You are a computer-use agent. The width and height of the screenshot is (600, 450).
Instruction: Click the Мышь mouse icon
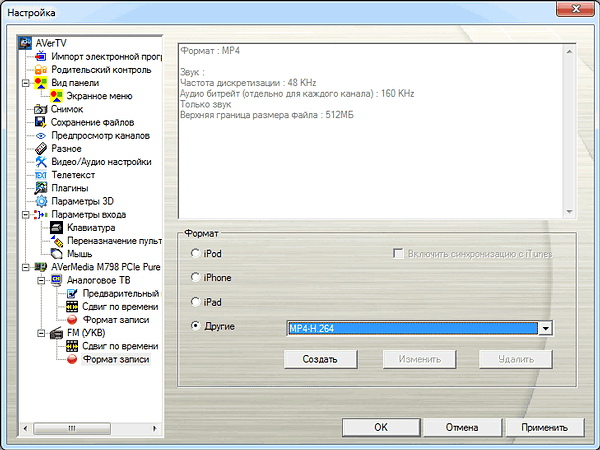tap(56, 254)
